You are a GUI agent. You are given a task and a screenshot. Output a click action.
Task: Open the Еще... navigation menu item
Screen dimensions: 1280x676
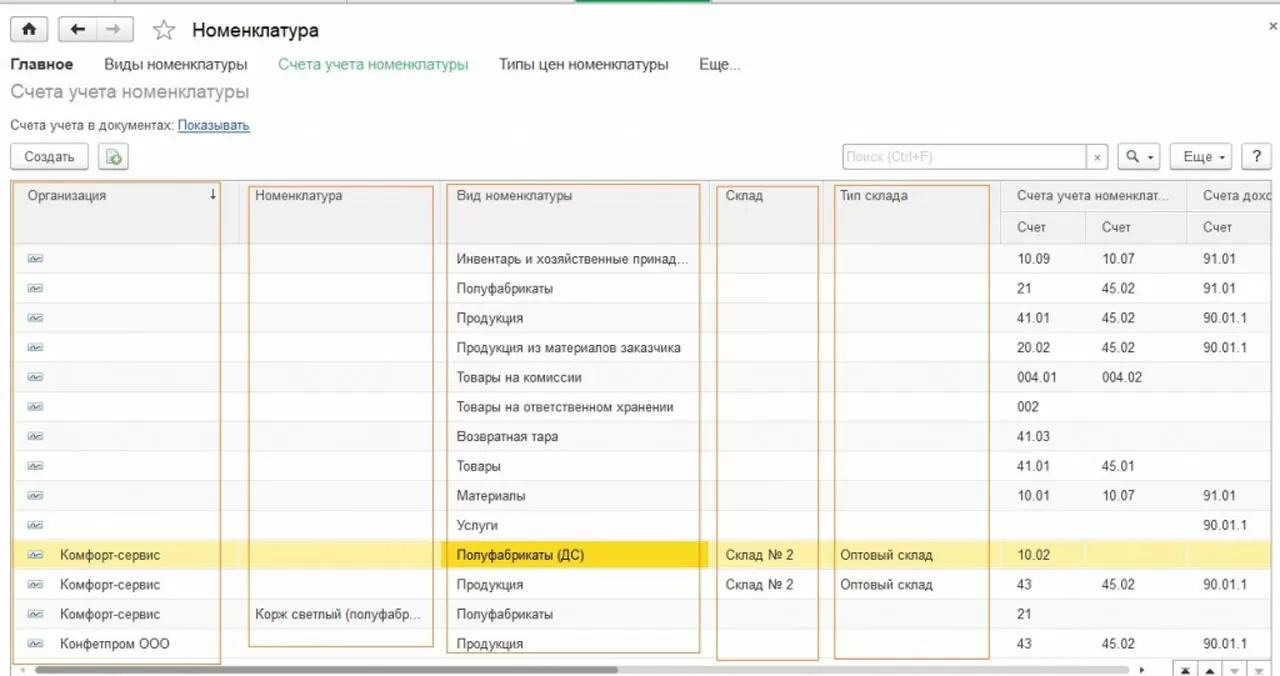click(720, 65)
